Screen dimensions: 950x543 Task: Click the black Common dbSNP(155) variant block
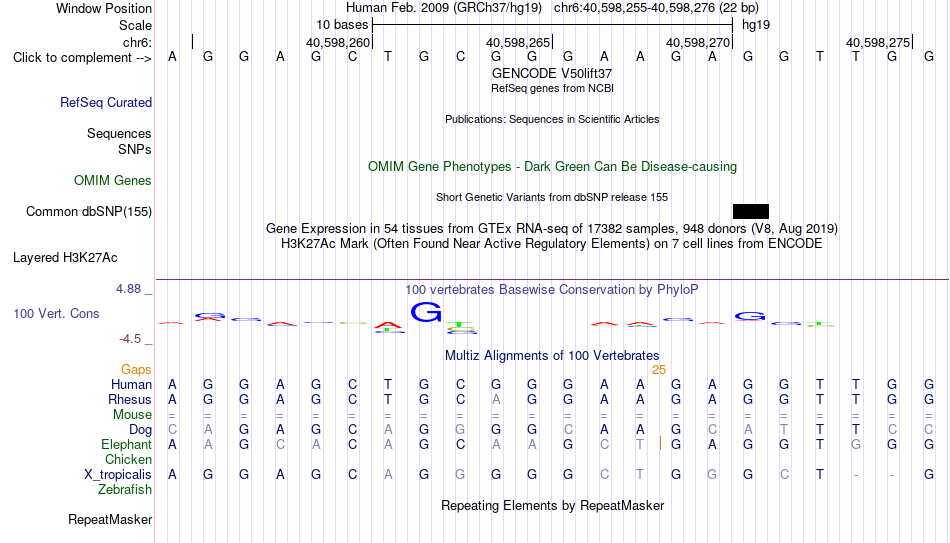[751, 212]
